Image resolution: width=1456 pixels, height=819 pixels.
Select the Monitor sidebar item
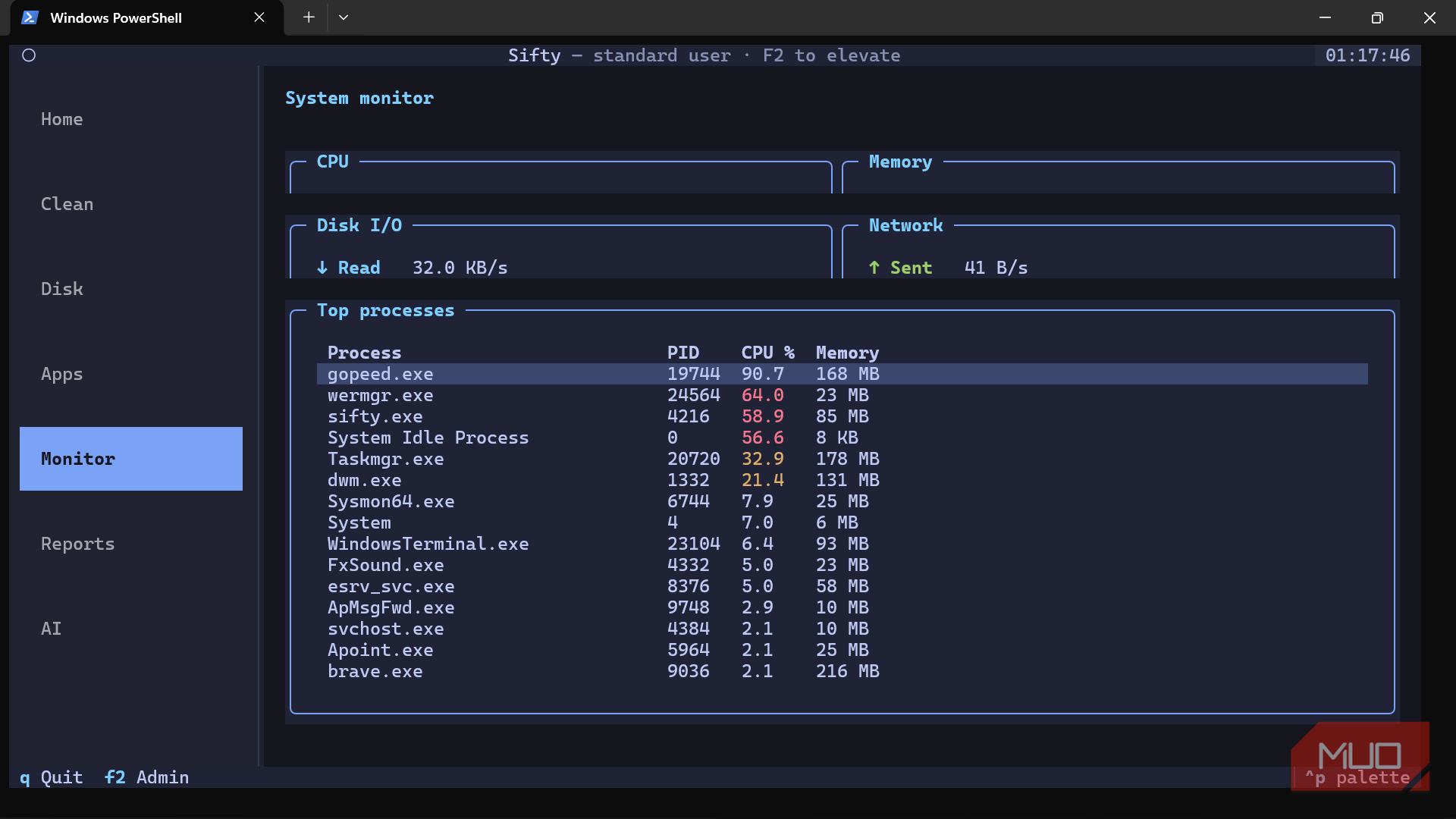click(x=131, y=459)
